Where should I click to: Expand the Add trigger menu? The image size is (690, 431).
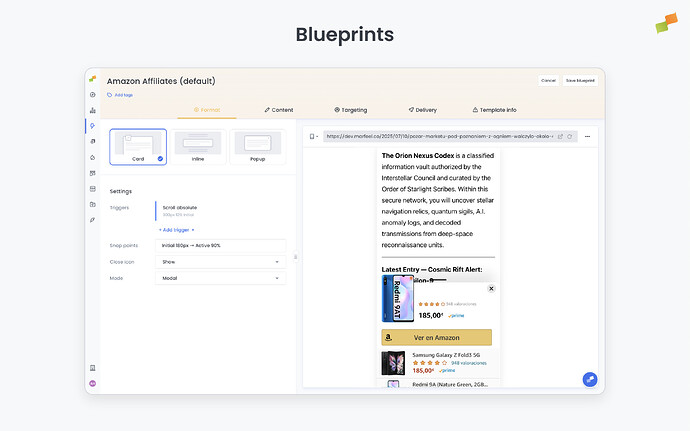point(176,230)
